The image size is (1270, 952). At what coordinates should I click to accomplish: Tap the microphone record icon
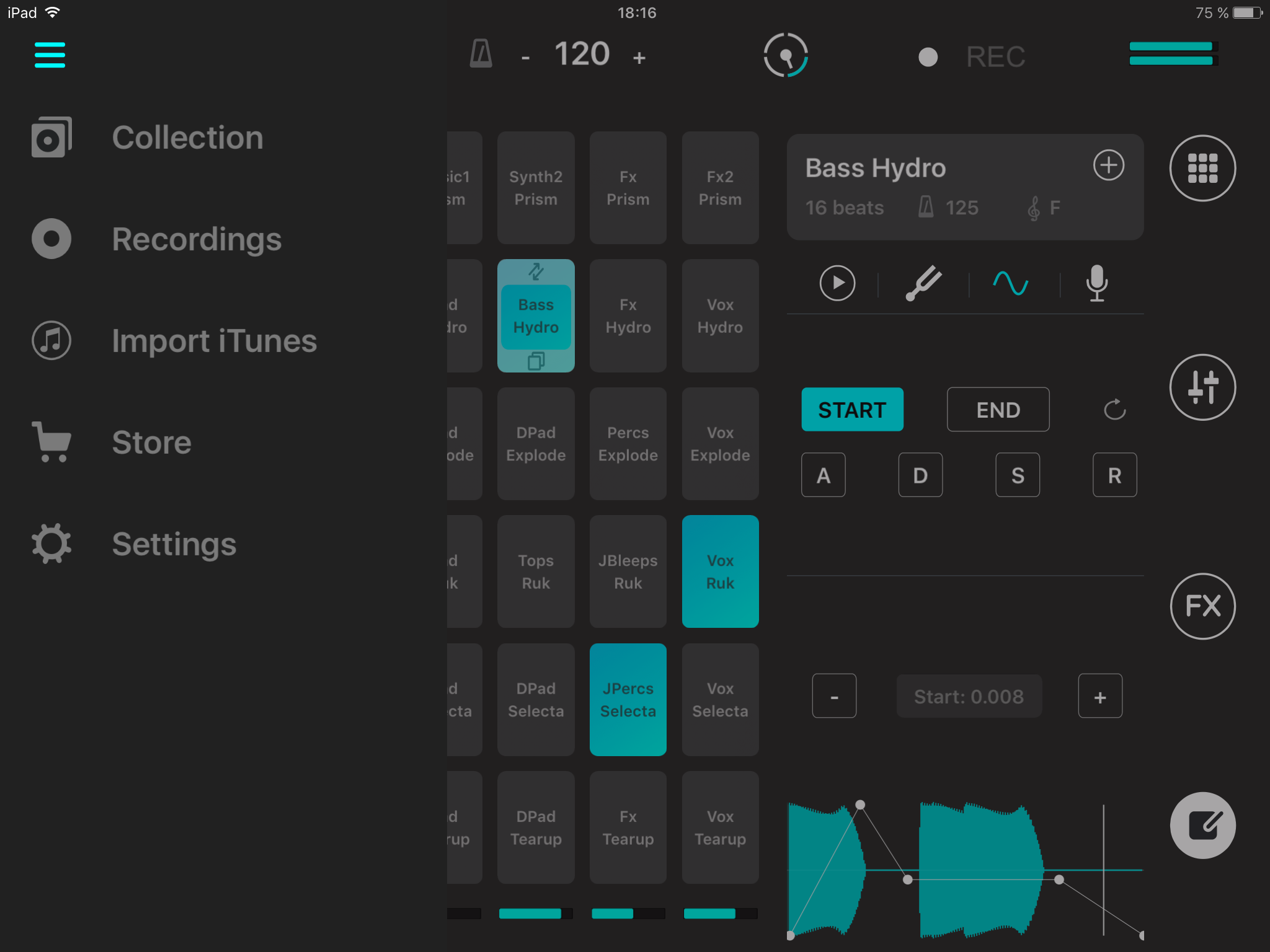pos(1096,283)
